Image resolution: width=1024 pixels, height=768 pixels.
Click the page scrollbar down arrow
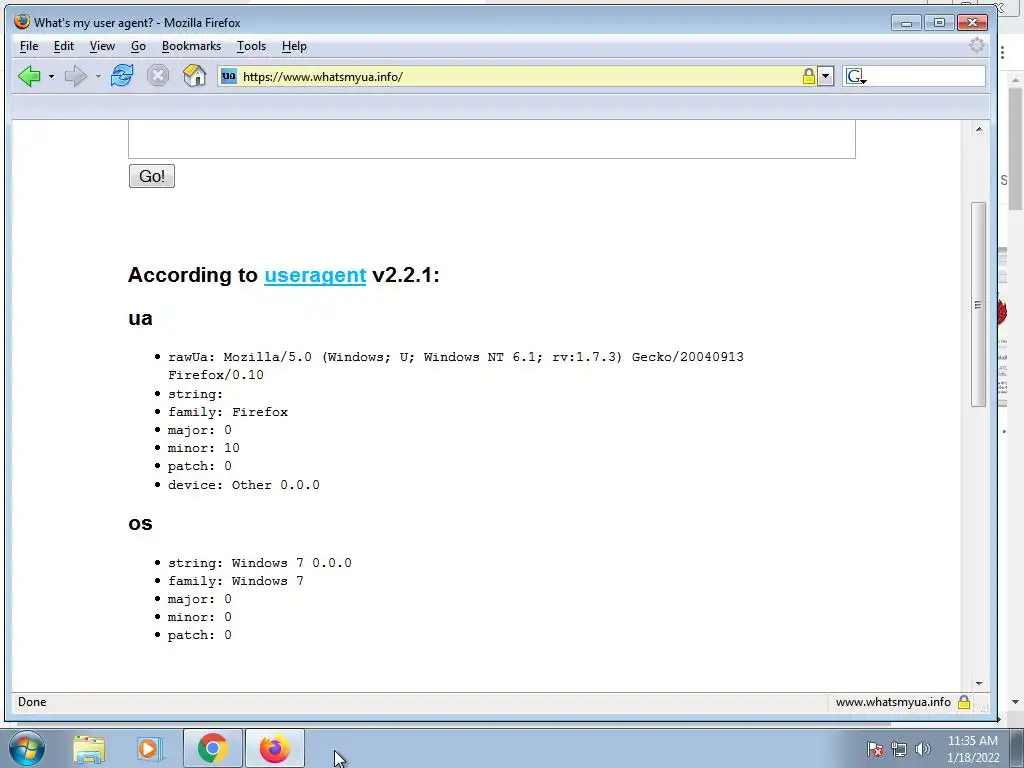978,683
